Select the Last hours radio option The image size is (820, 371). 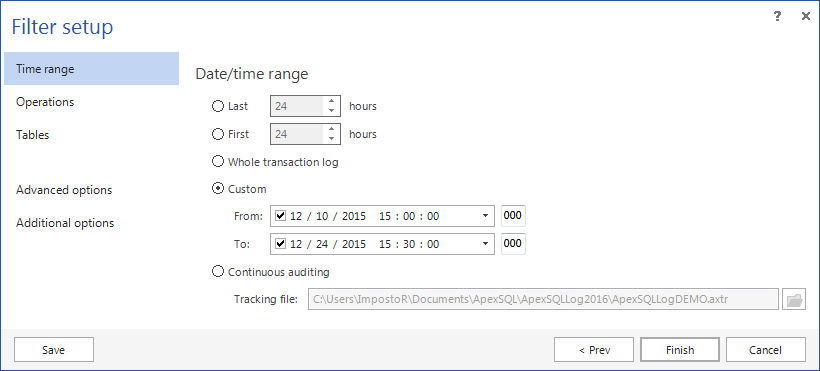pyautogui.click(x=218, y=106)
